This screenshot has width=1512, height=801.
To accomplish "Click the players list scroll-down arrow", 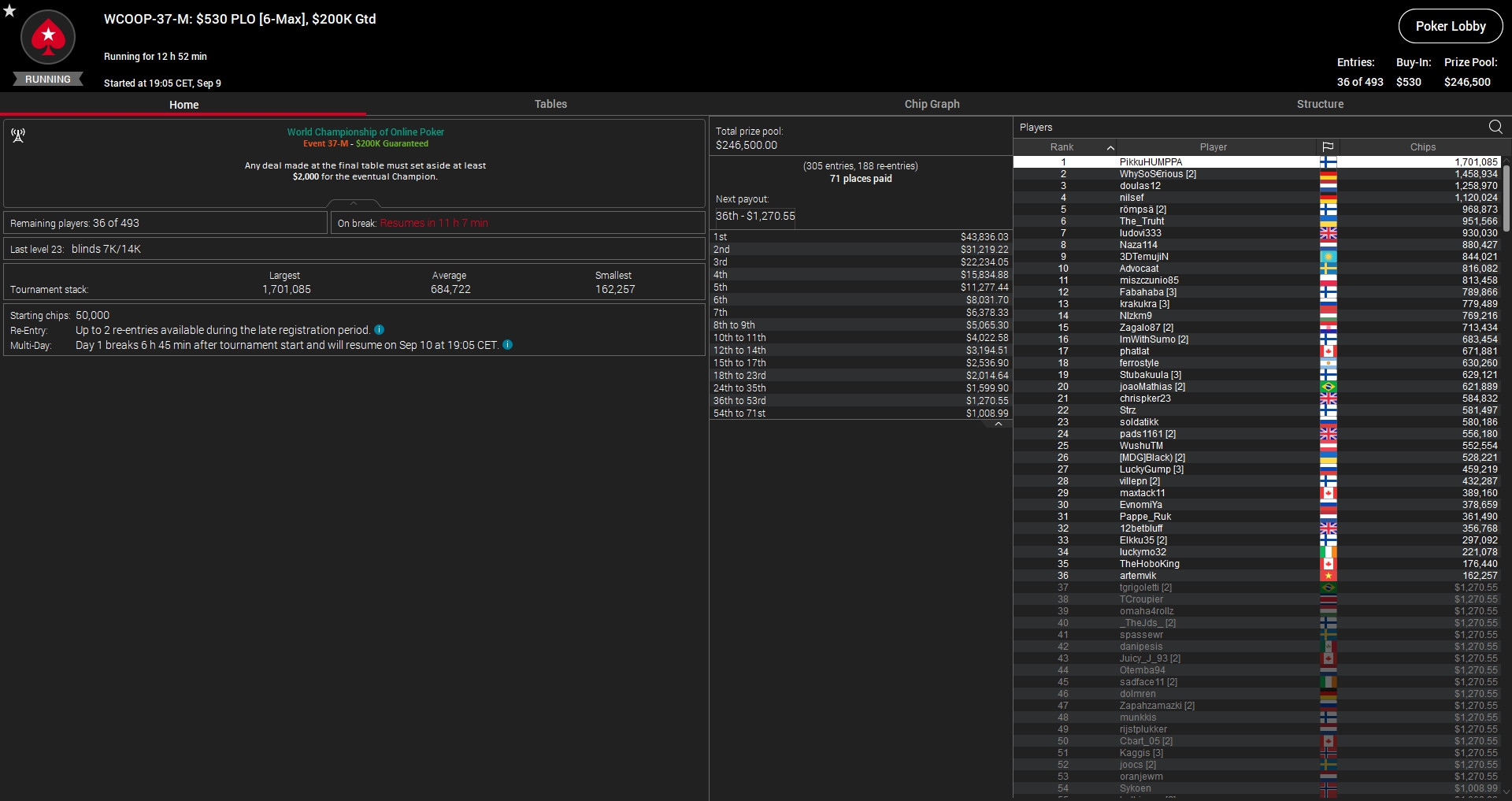I will 1506,792.
